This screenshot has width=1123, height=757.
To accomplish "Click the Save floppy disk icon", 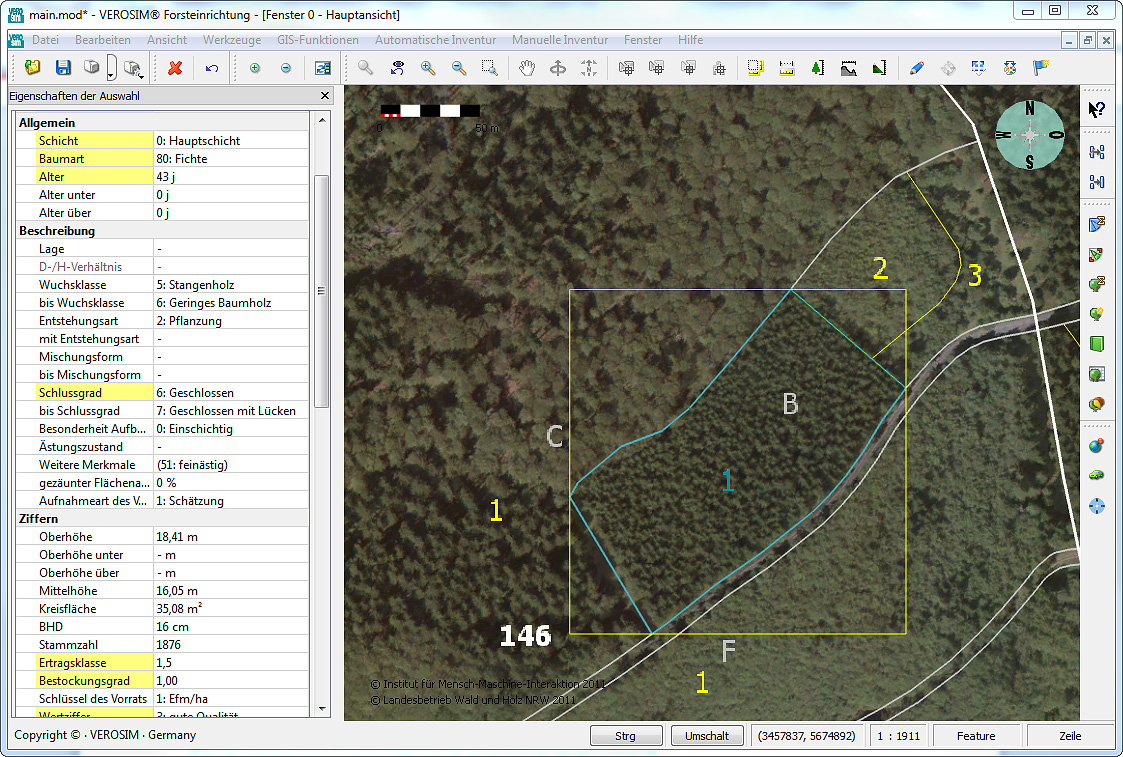I will tap(63, 68).
